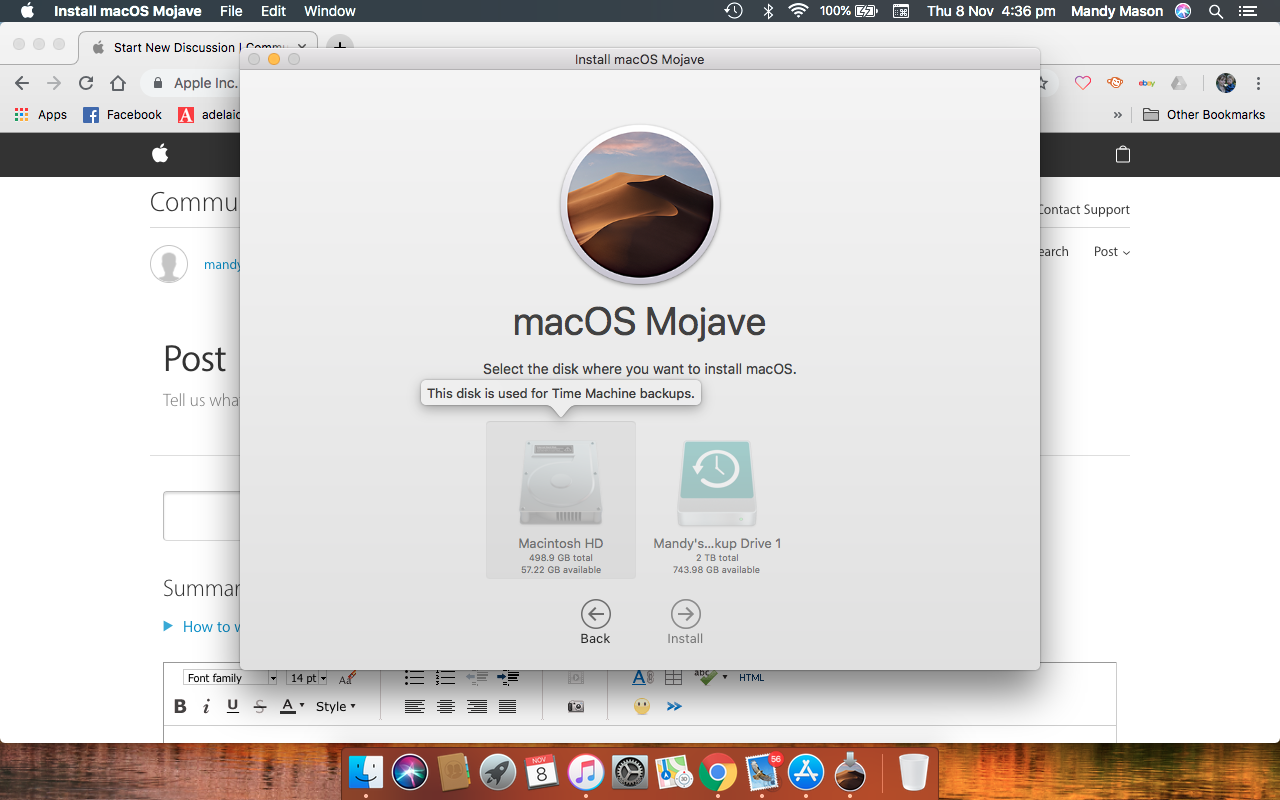1280x800 pixels.
Task: Click the battery status indicator
Action: (848, 11)
